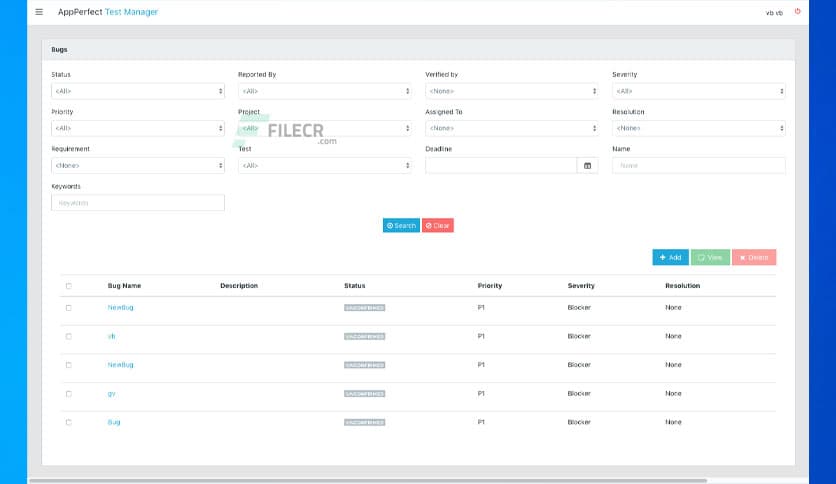Open the 'vb' bug link
The height and width of the screenshot is (484, 836).
(x=111, y=336)
